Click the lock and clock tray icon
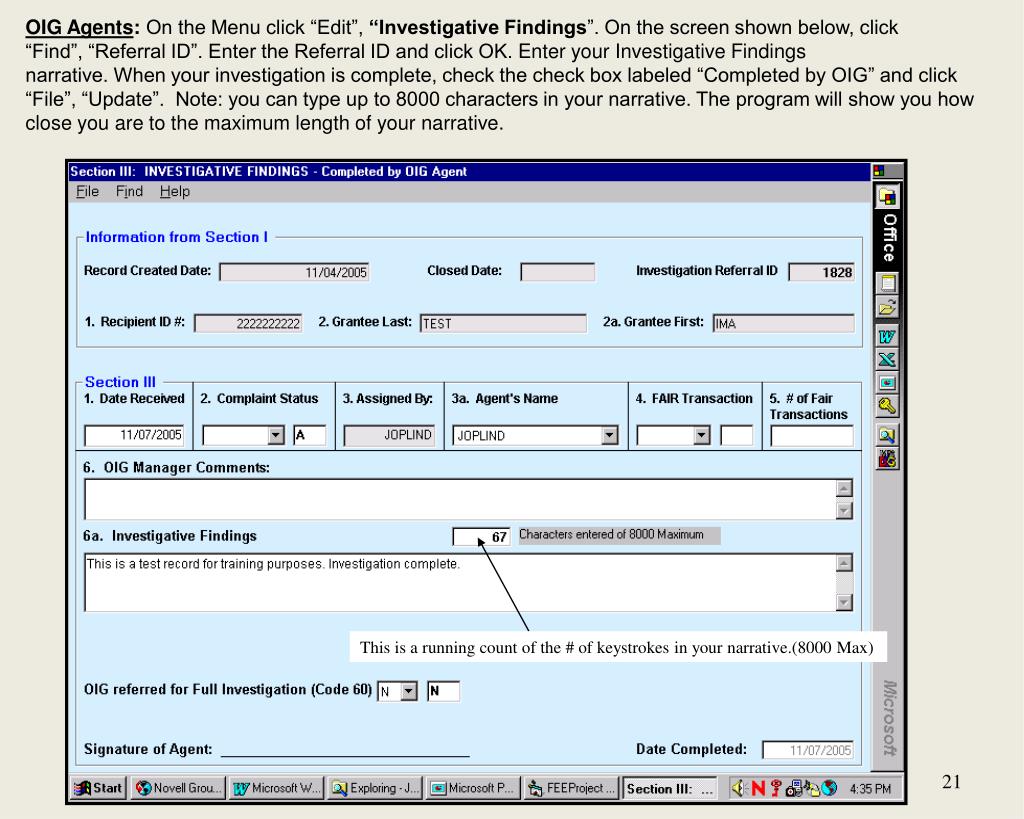 point(812,788)
